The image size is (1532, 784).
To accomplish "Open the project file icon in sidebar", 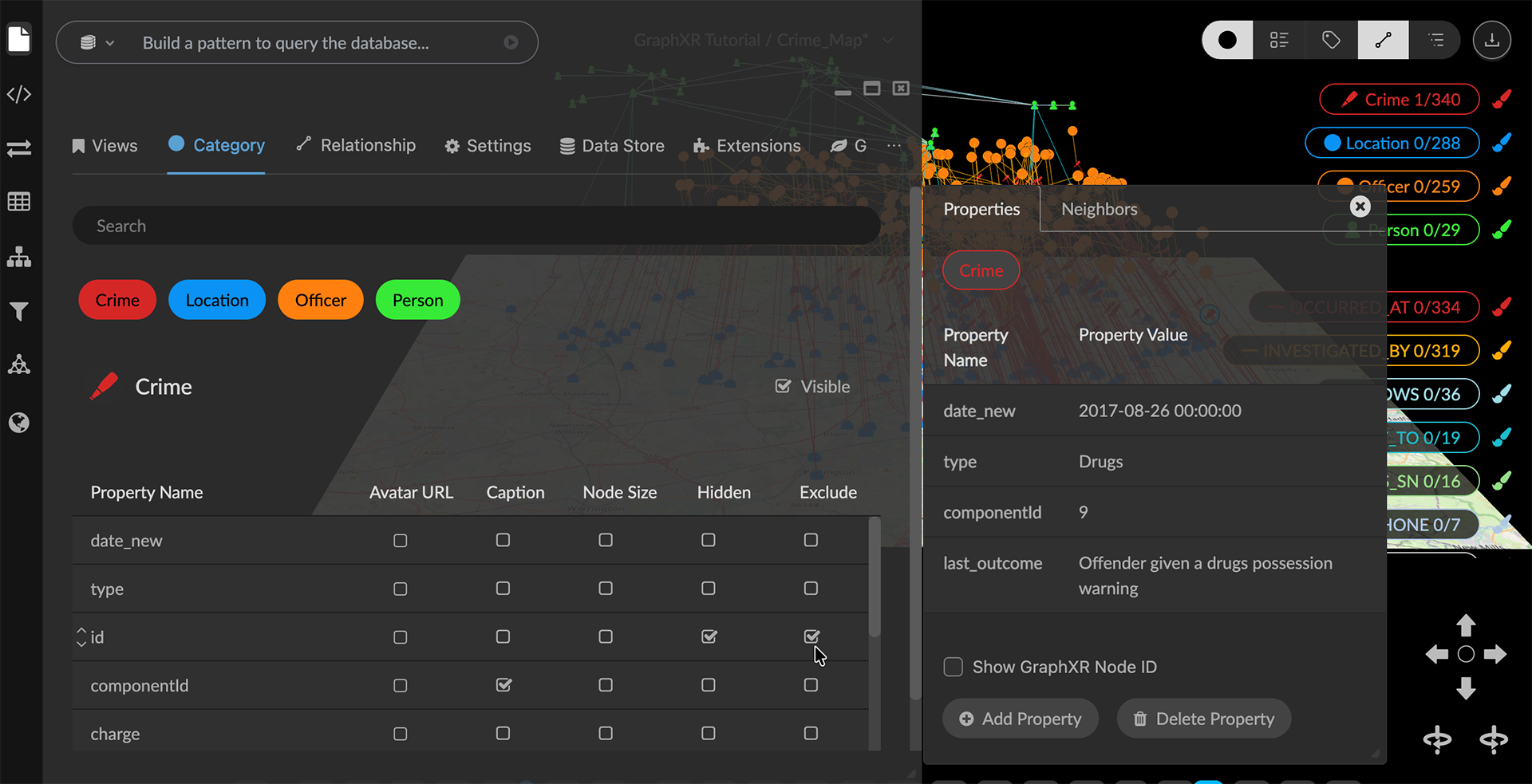I will coord(19,39).
